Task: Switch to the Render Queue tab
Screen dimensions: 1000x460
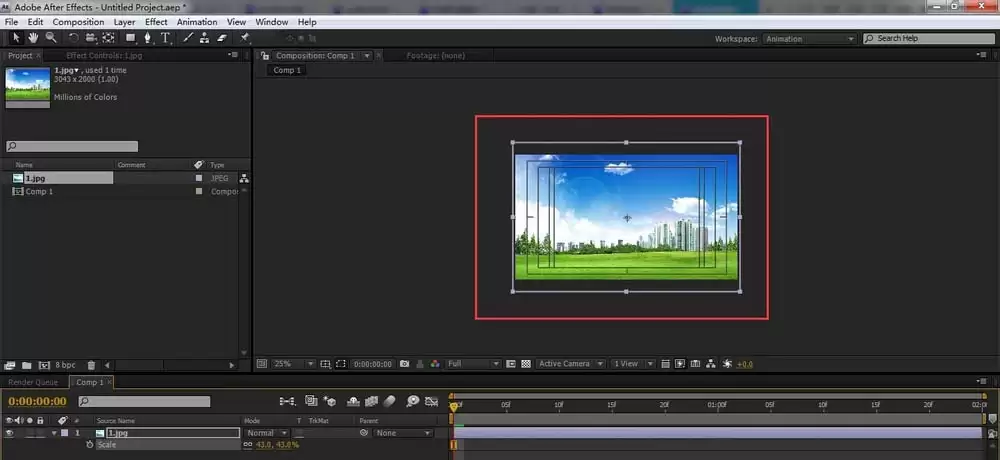Action: pyautogui.click(x=33, y=382)
